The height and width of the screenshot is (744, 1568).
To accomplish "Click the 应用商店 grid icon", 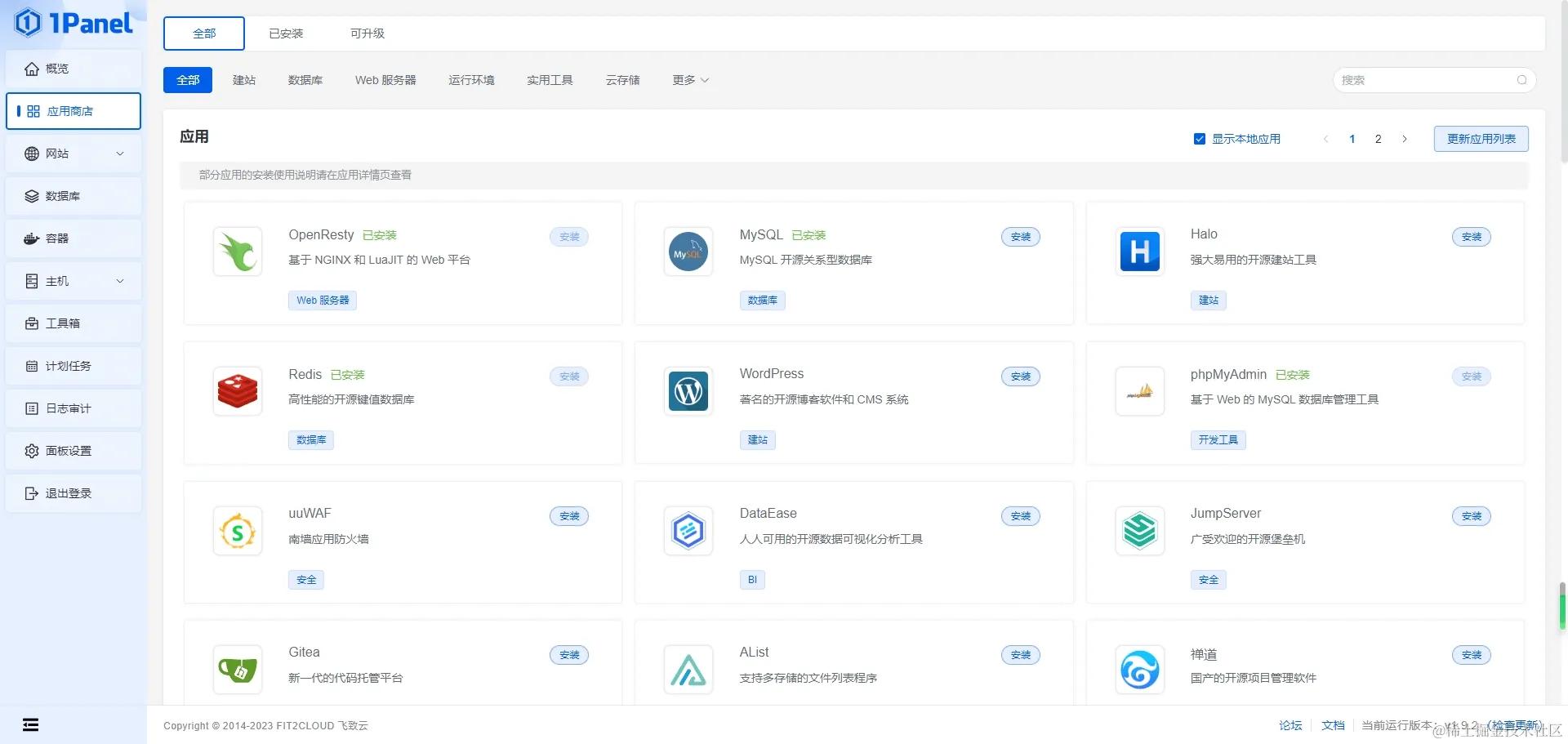I will coord(33,111).
